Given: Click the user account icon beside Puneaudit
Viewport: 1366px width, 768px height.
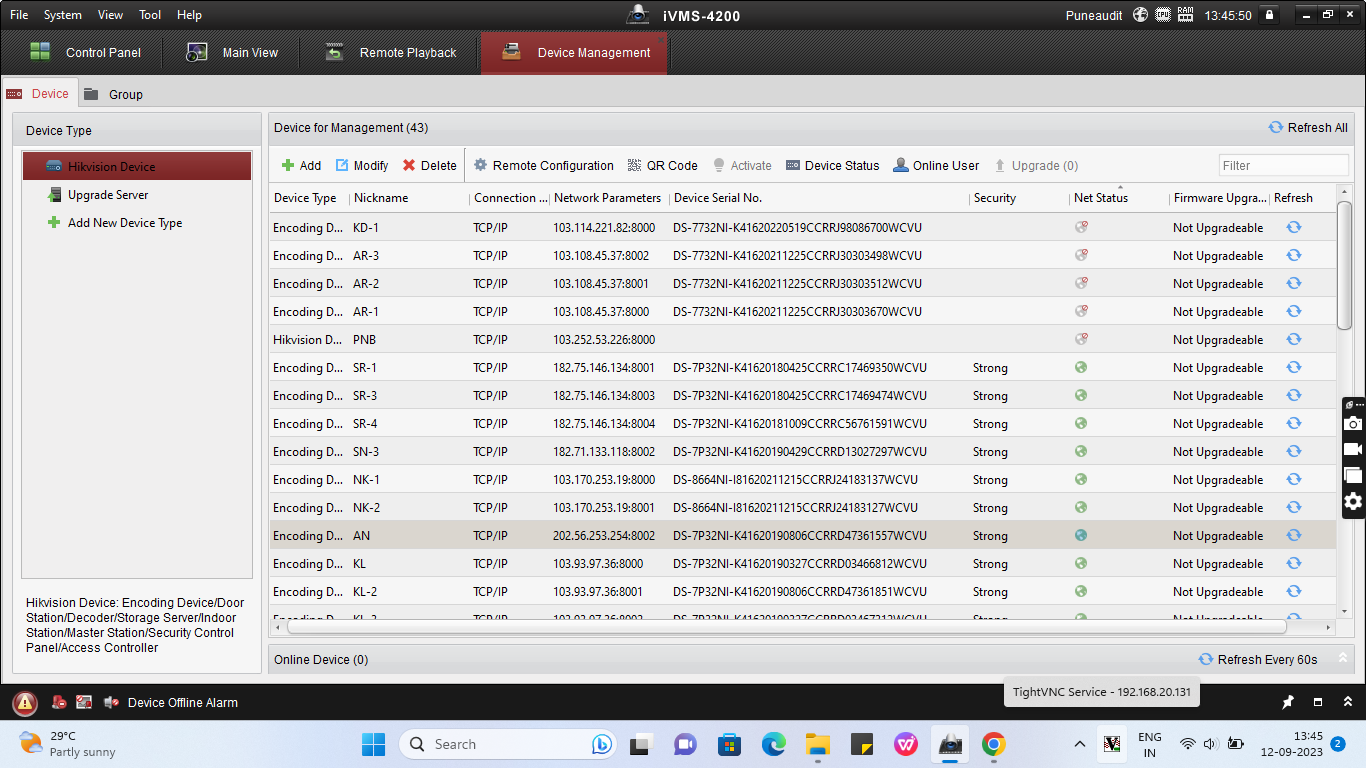Looking at the screenshot, I should click(x=1141, y=15).
